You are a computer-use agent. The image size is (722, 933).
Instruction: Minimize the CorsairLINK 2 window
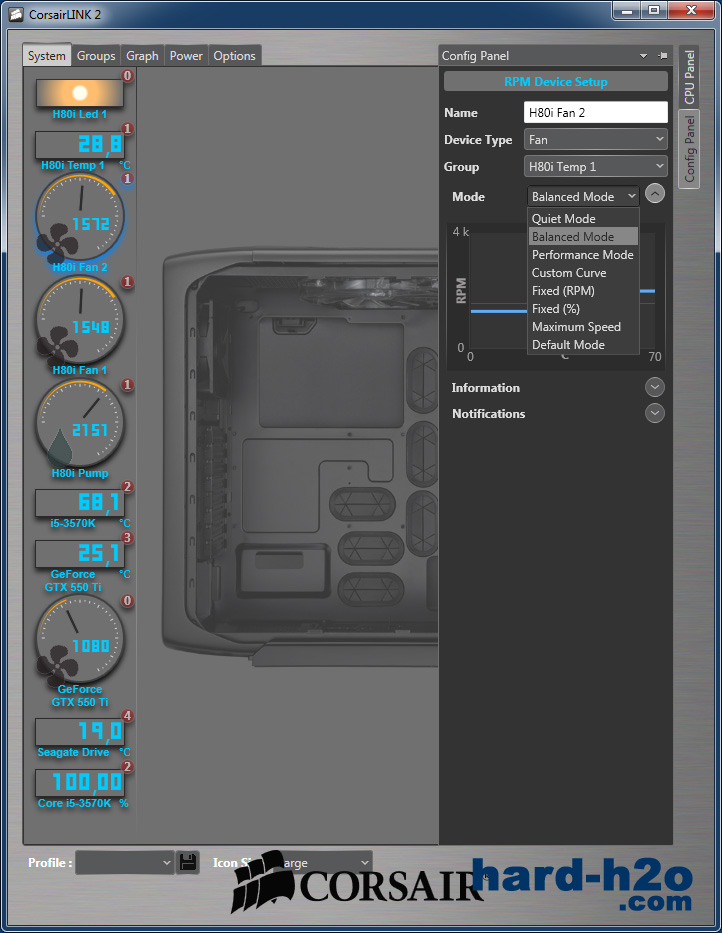pos(627,10)
